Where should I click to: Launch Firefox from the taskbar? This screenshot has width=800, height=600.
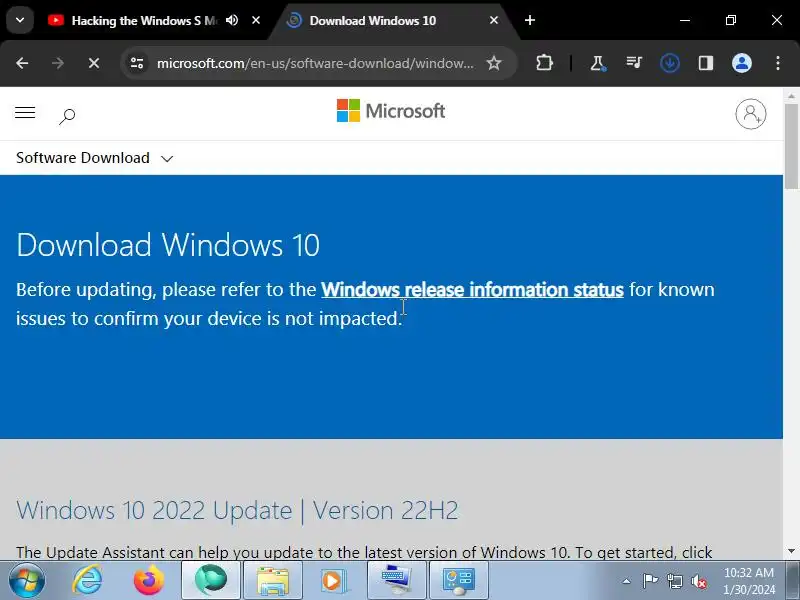coord(148,581)
